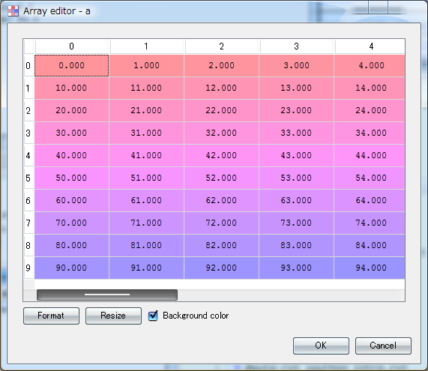Select the cell containing 64.000
The width and height of the screenshot is (428, 371).
click(x=370, y=201)
